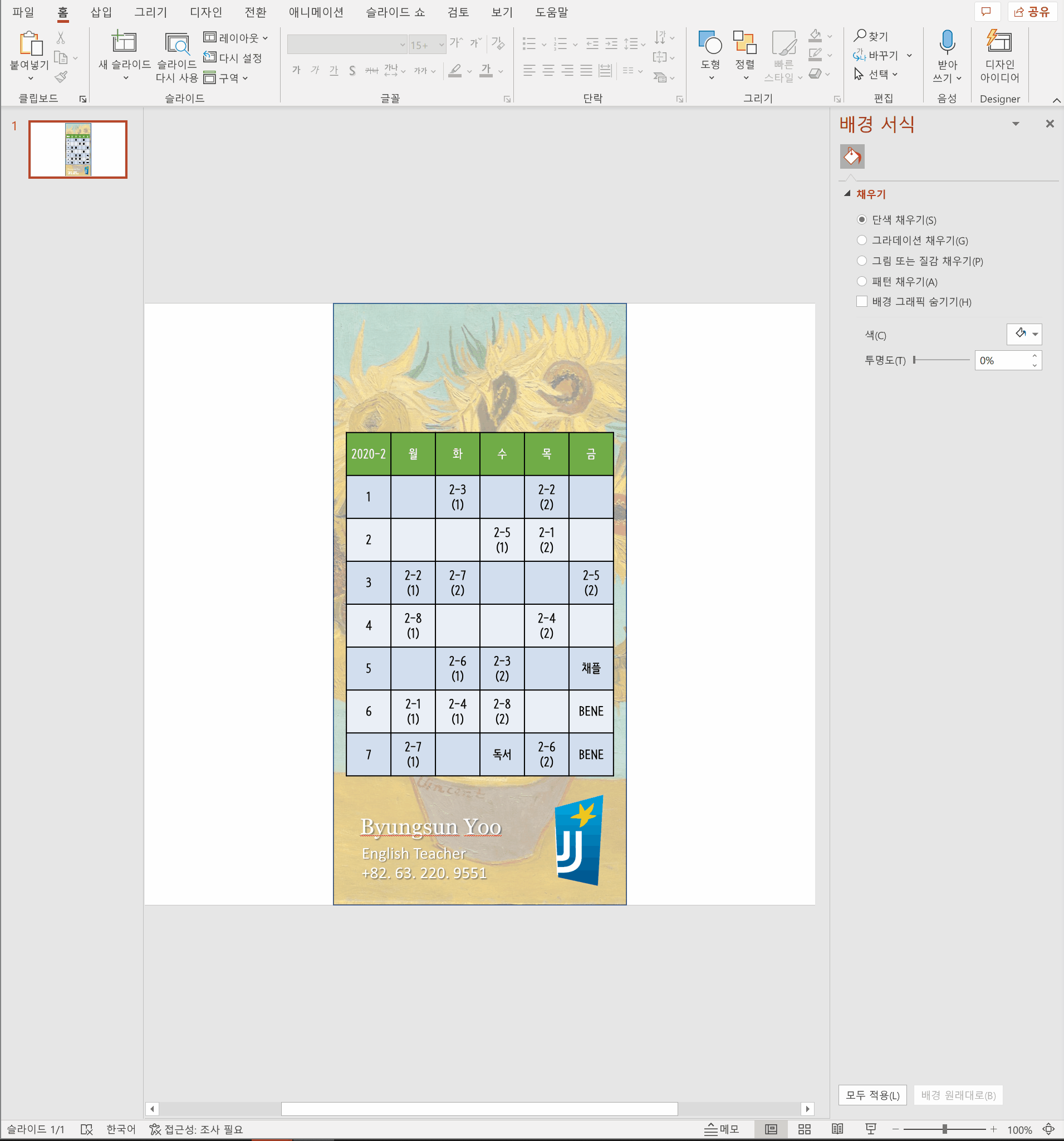Image resolution: width=1064 pixels, height=1141 pixels.
Task: Open the Section (구역) dropdown
Action: [x=226, y=77]
